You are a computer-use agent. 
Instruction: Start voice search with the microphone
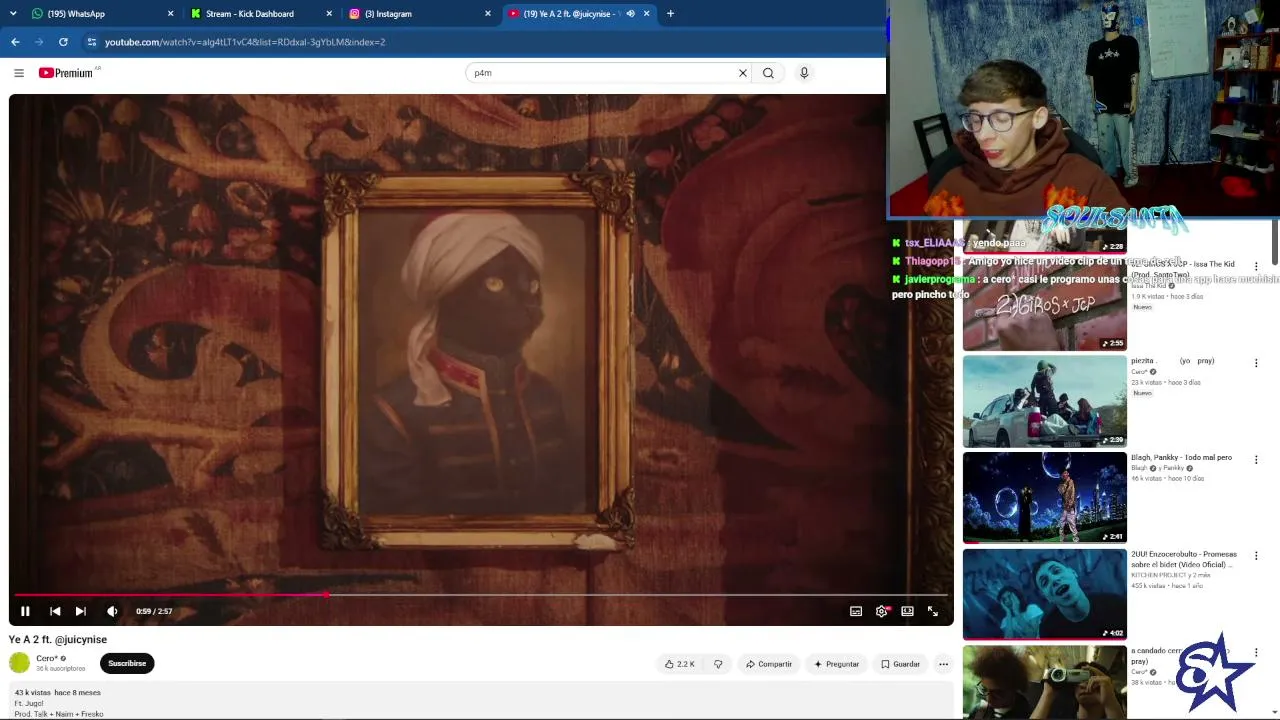coord(804,73)
